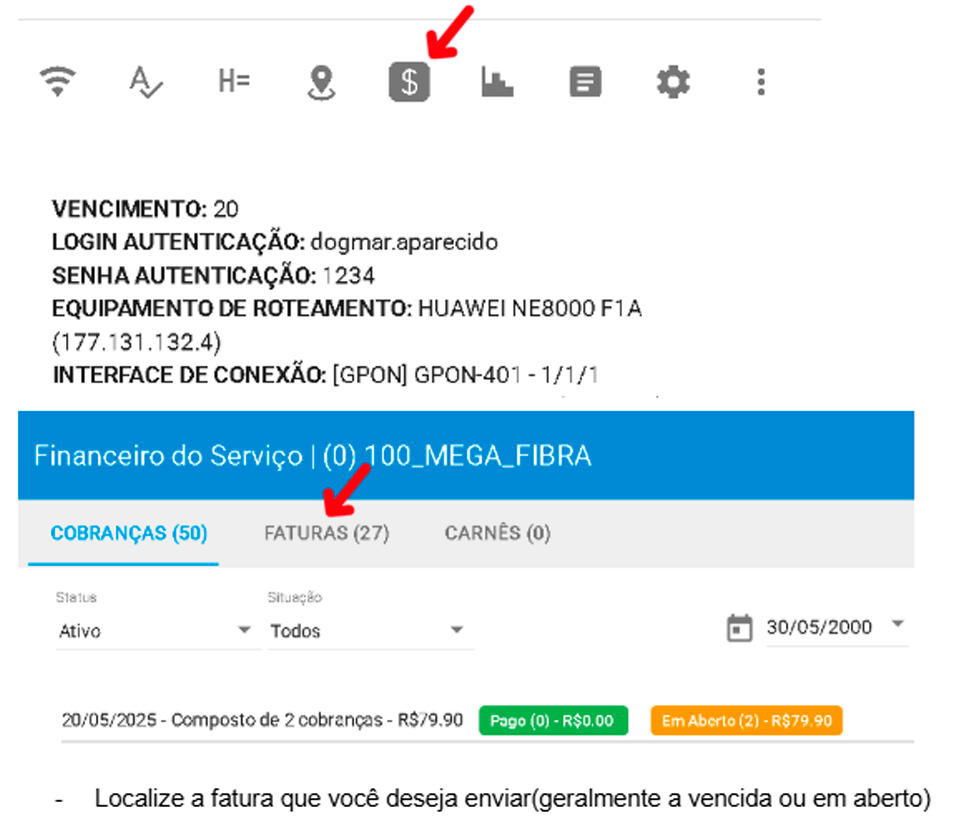Click the 'H=' toolbar icon
Screen dimensions: 959x827
tap(233, 82)
